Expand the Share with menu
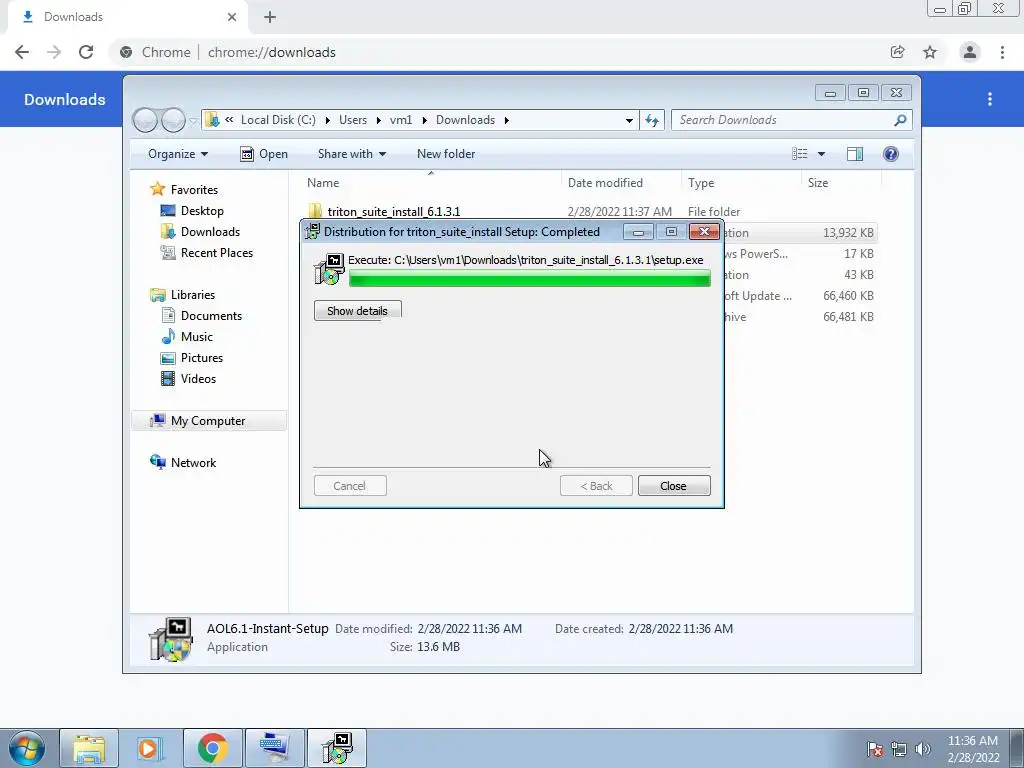Screen dimensions: 1024x768 pos(351,154)
